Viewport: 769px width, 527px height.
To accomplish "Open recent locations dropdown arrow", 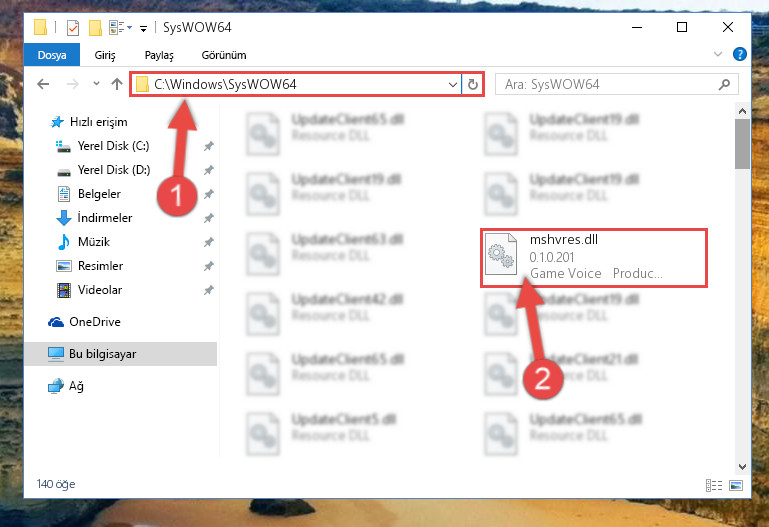I will pyautogui.click(x=97, y=84).
